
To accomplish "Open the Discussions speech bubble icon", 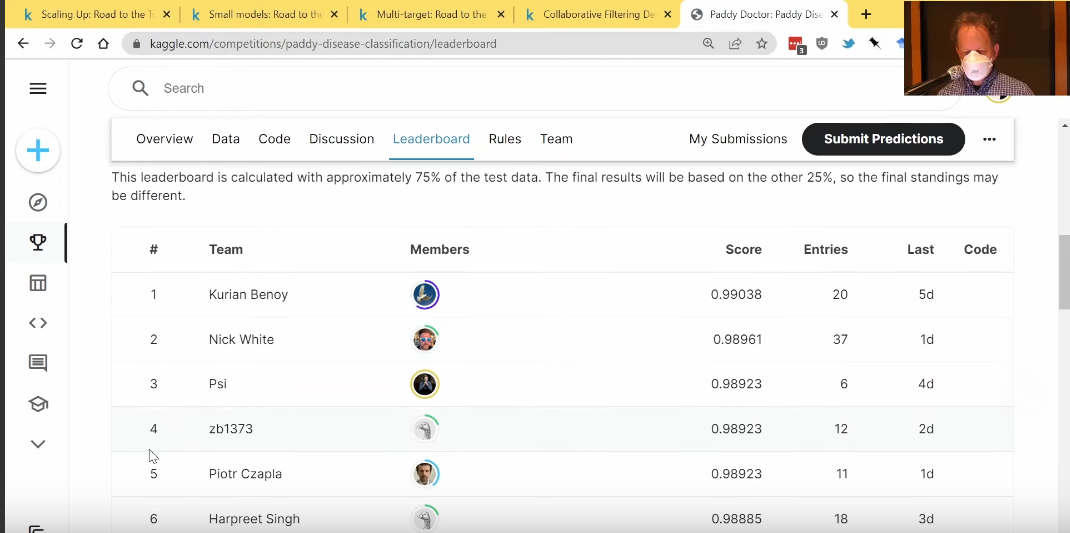I will tap(38, 363).
